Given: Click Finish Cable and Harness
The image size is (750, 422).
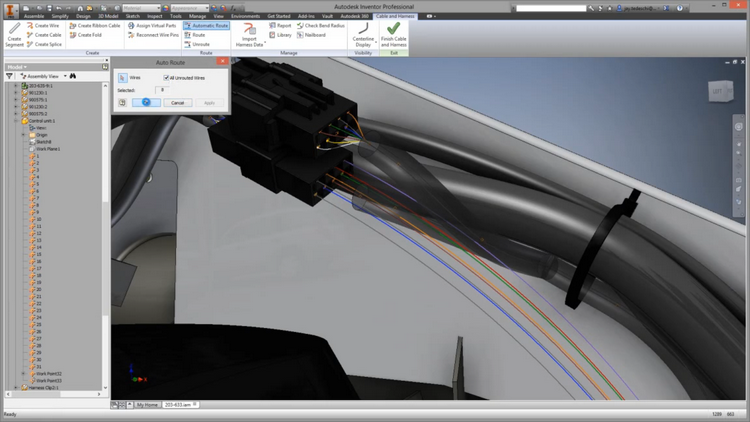Looking at the screenshot, I should point(393,36).
